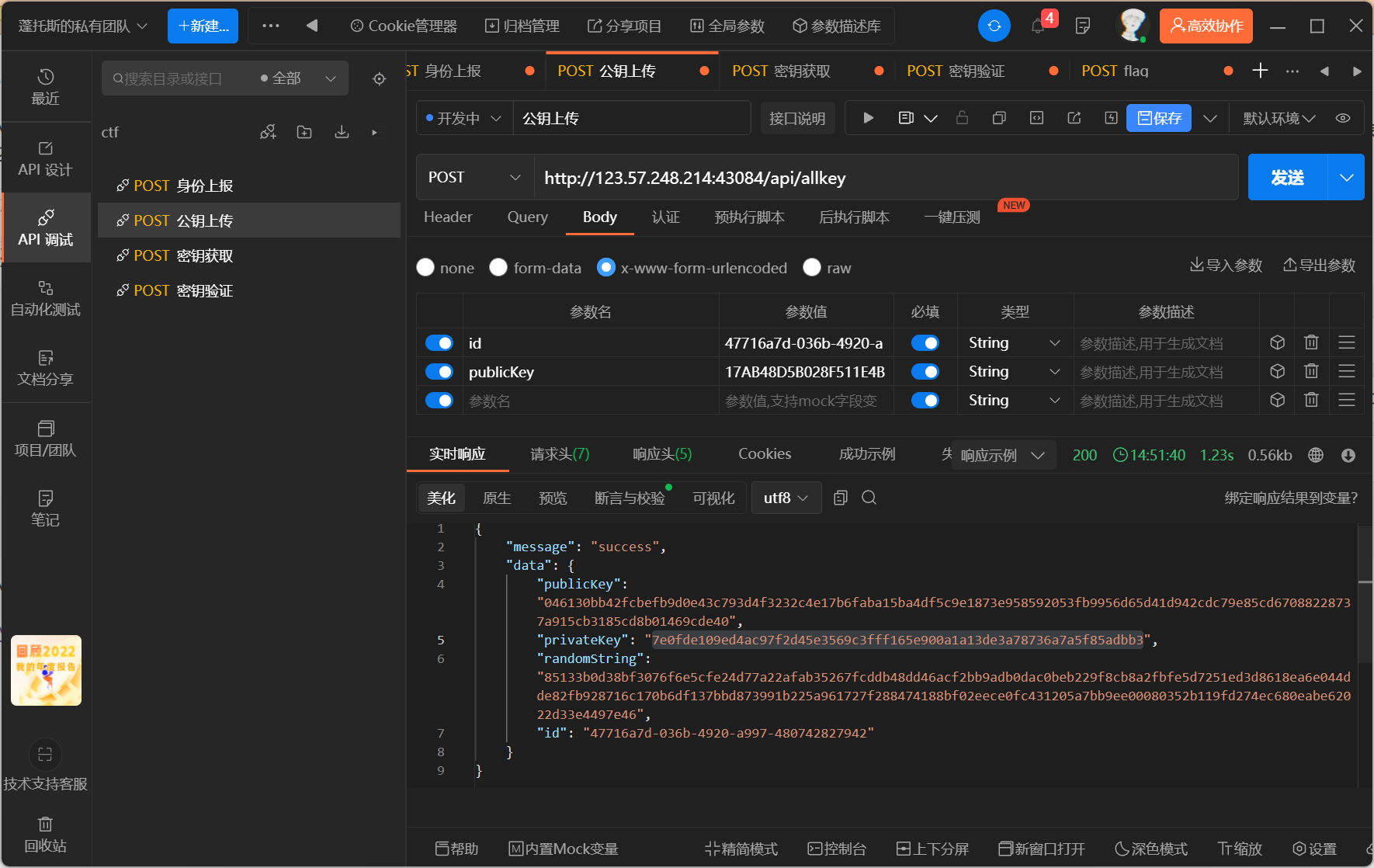Open the notifications bell

tap(1038, 26)
